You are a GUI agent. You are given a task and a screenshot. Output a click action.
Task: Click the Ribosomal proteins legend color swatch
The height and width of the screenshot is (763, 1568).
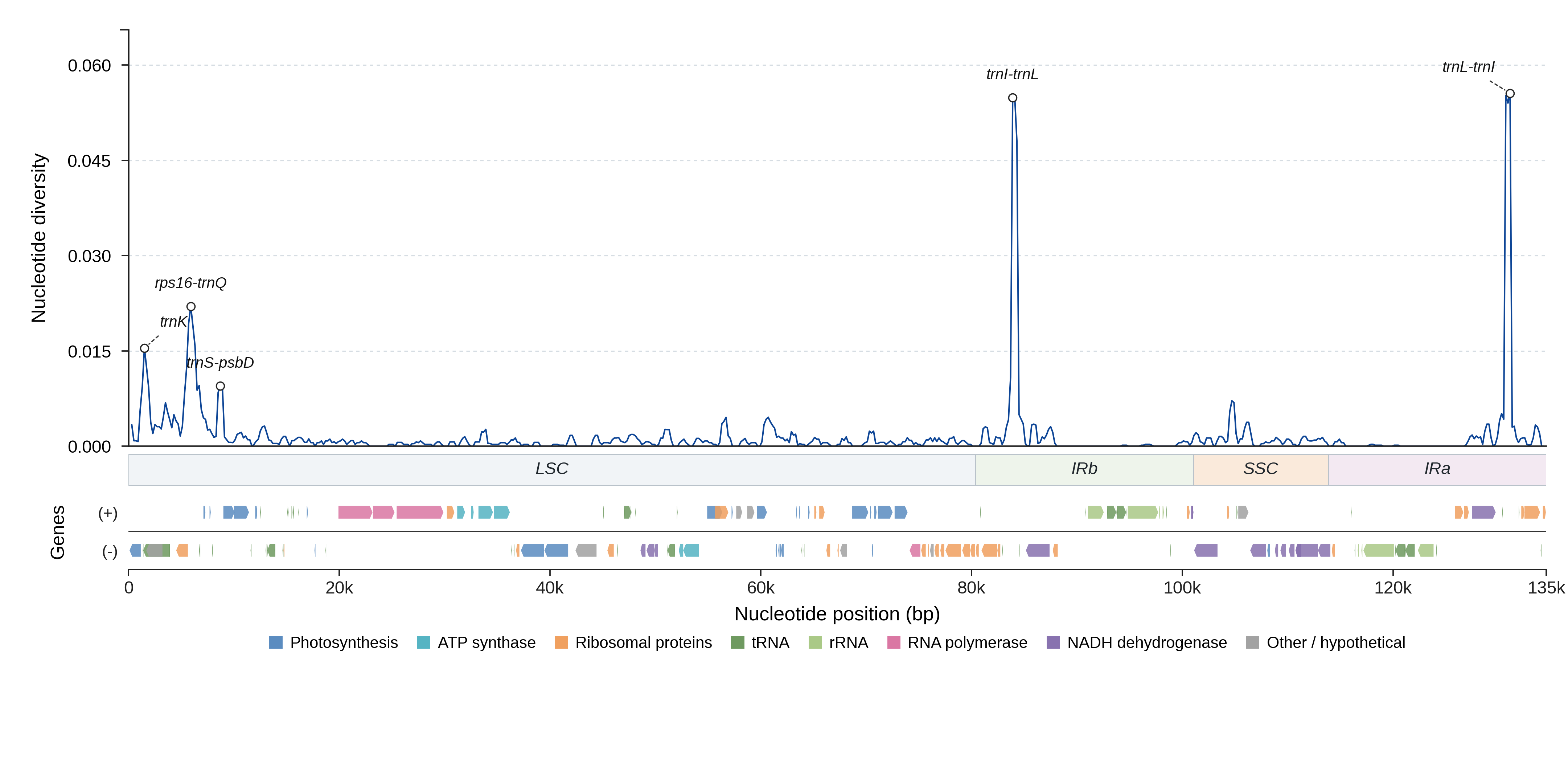point(561,642)
